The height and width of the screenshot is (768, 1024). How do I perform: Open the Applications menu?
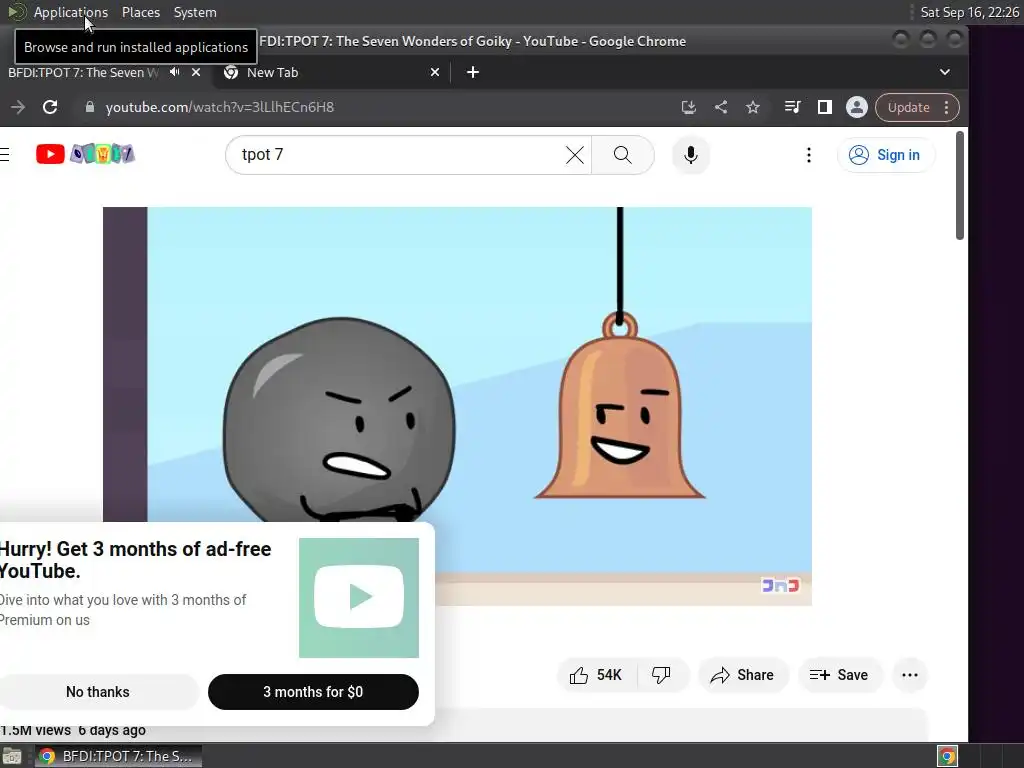71,12
